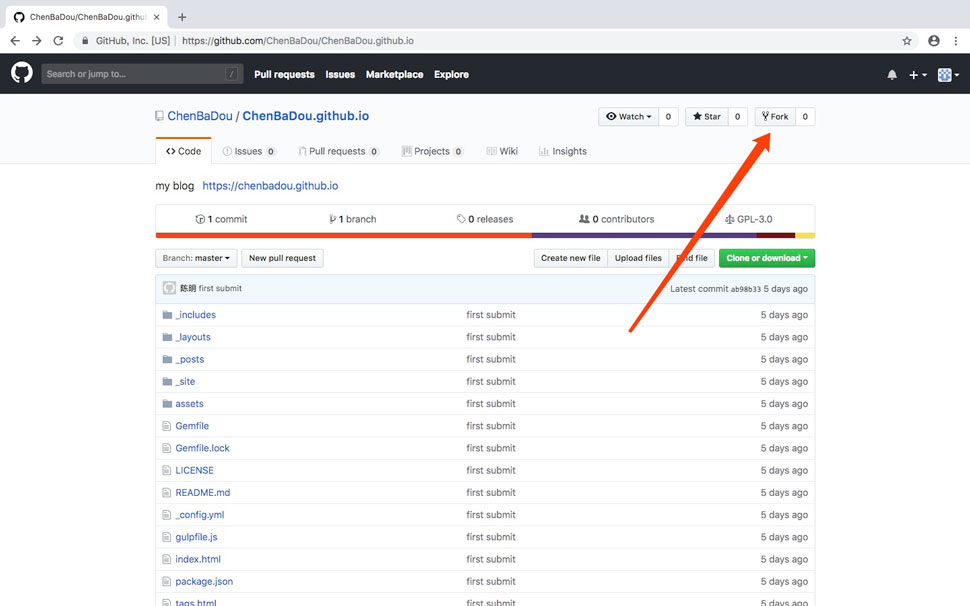Viewport: 970px width, 606px height.
Task: Click the README.md file icon
Action: [x=166, y=493]
